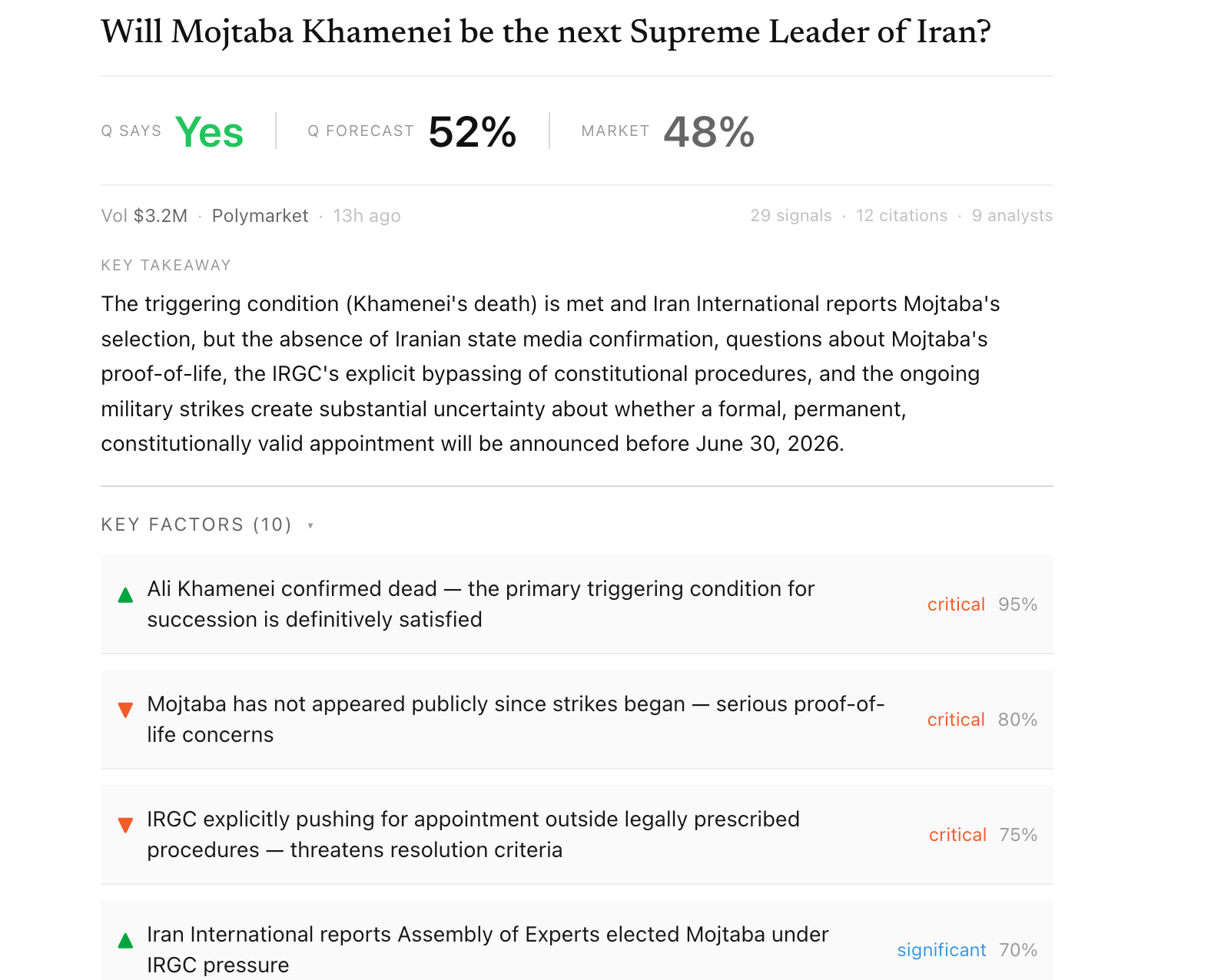This screenshot has width=1211, height=980.
Task: Select the Ali Khamenei confirmed dead factor
Action: [577, 604]
